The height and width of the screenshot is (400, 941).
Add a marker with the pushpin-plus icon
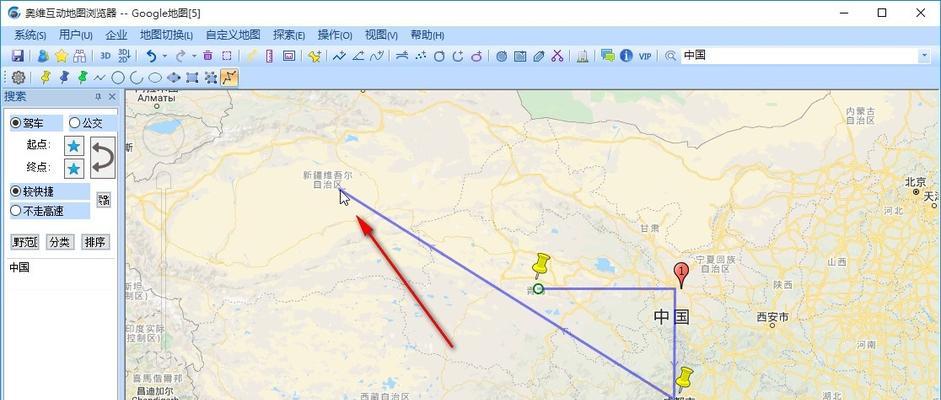click(x=314, y=56)
